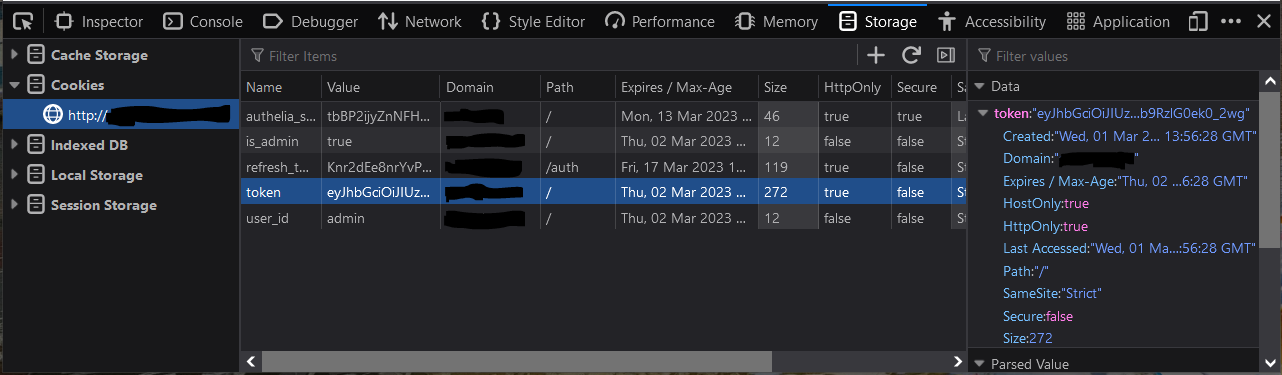Click the horizontal scrollbar under cookie table
This screenshot has width=1282, height=375.
(516, 360)
